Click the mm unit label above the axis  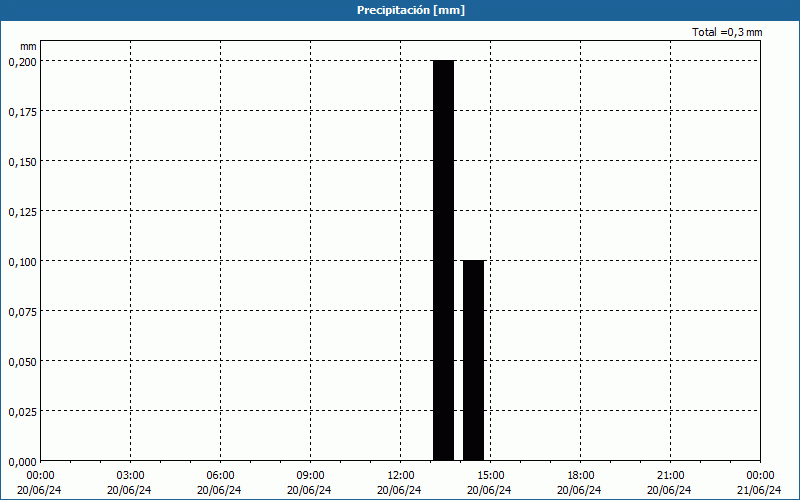point(28,46)
